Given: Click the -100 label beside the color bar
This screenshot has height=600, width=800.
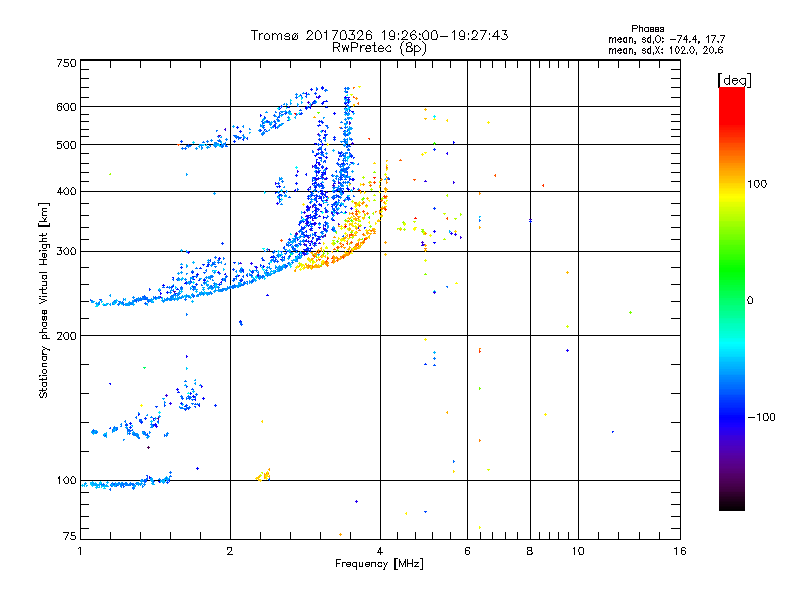Looking at the screenshot, I should pyautogui.click(x=761, y=417).
